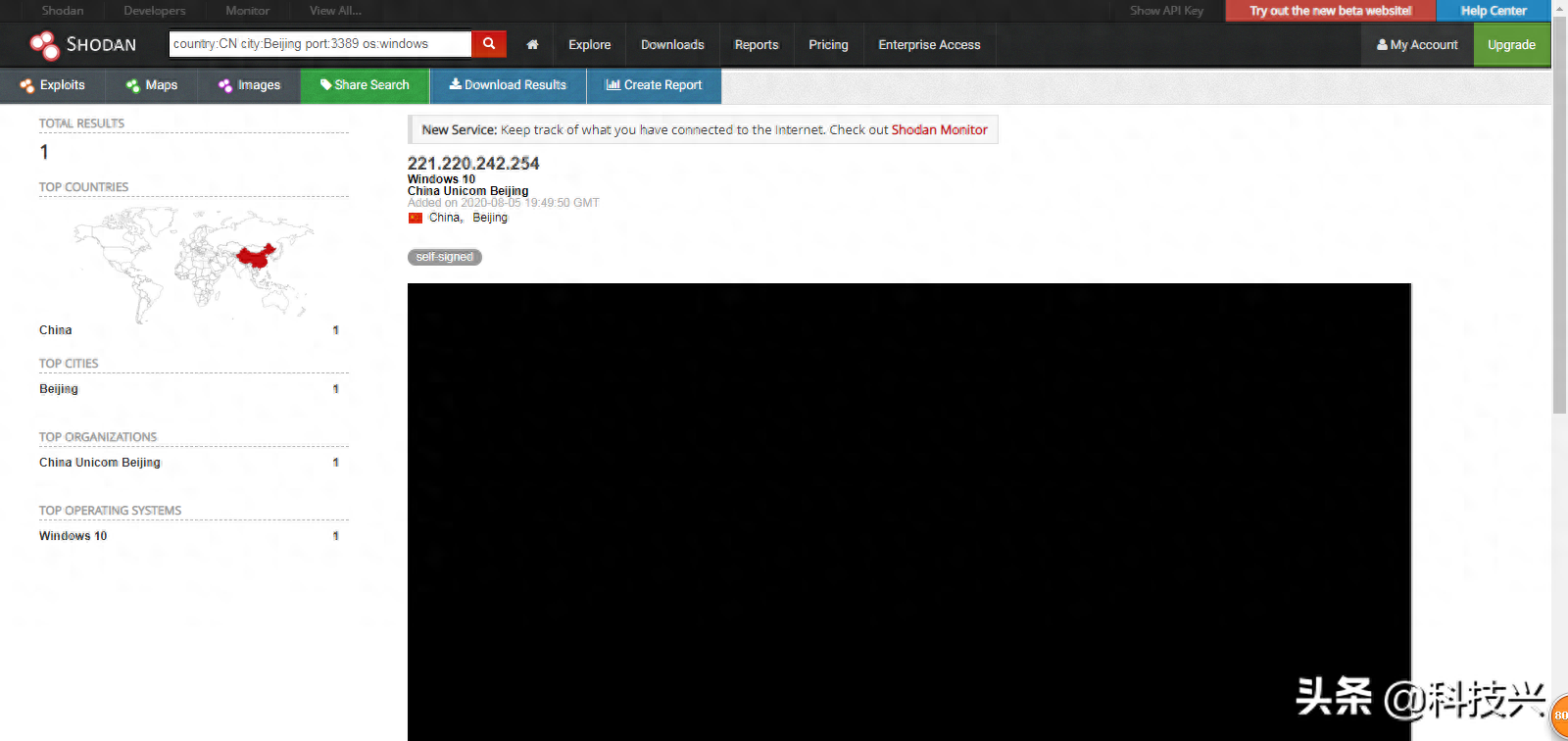Click Try out the new beta website
Viewport: 1568px width, 741px height.
pos(1330,11)
